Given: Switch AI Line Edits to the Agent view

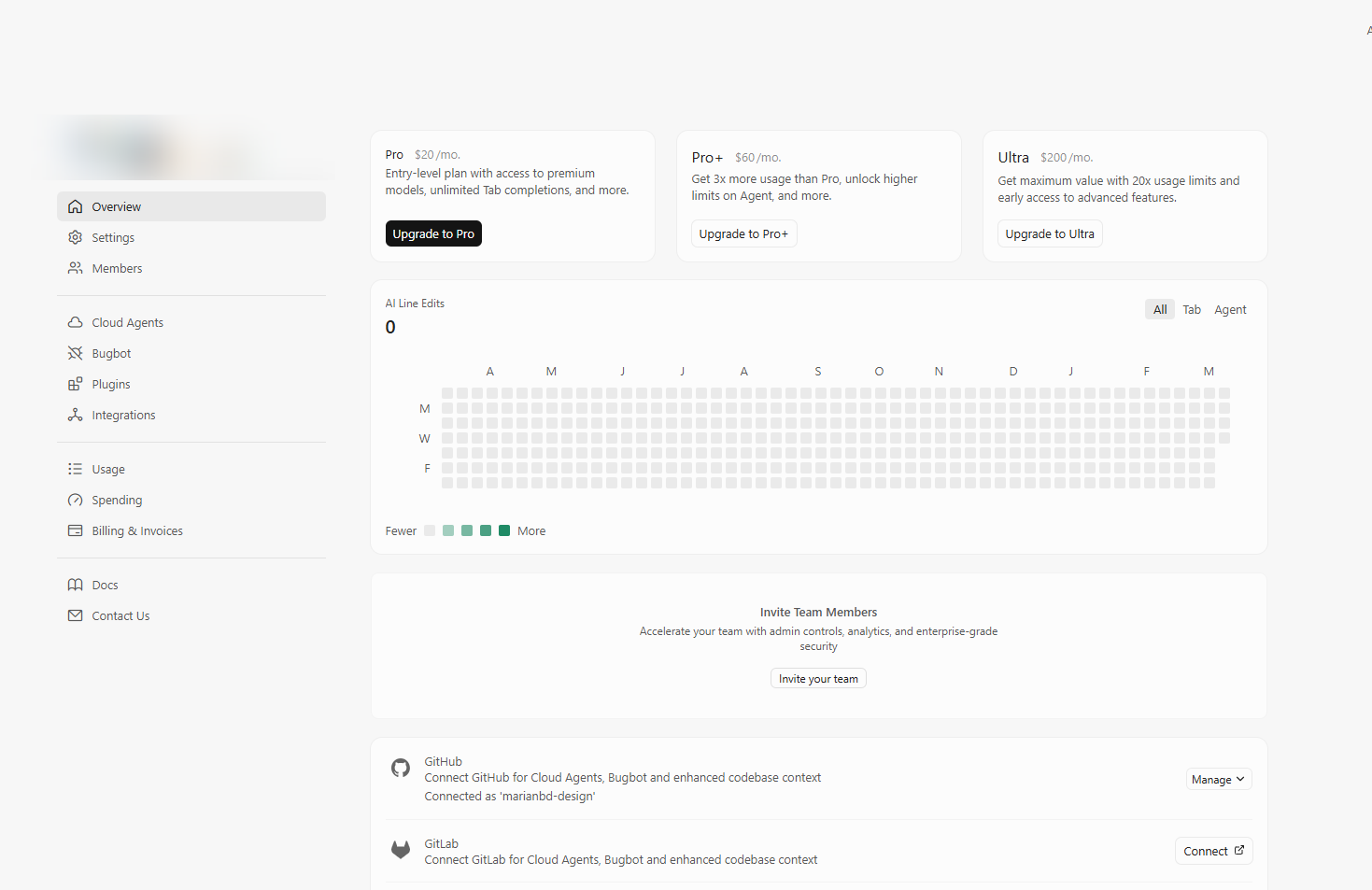Looking at the screenshot, I should click(1230, 309).
